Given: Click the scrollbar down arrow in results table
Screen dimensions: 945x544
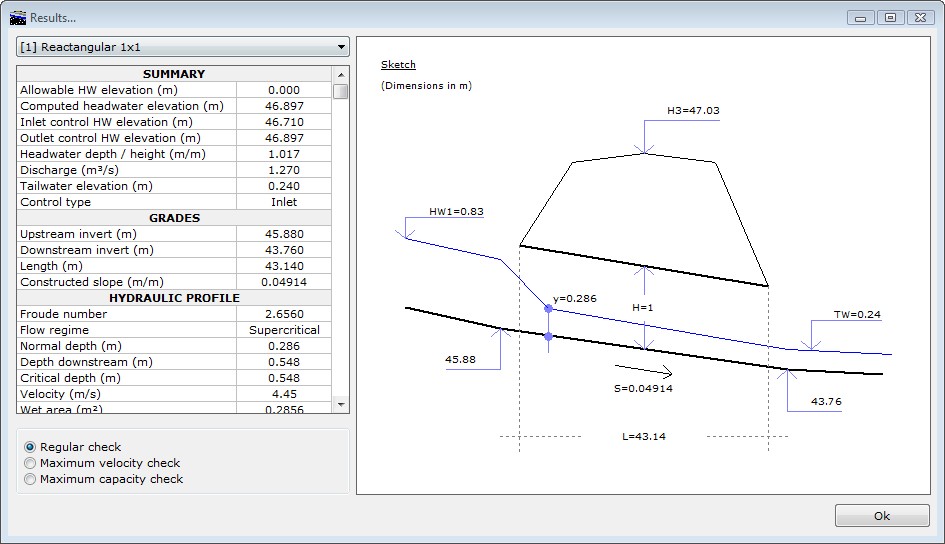Looking at the screenshot, I should (341, 404).
